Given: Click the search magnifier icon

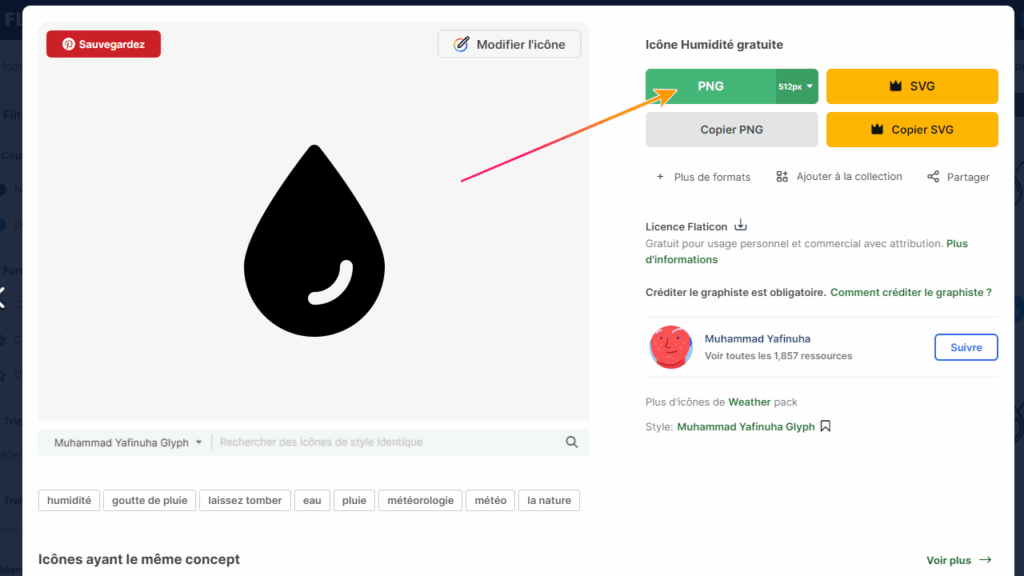Looking at the screenshot, I should [x=571, y=442].
